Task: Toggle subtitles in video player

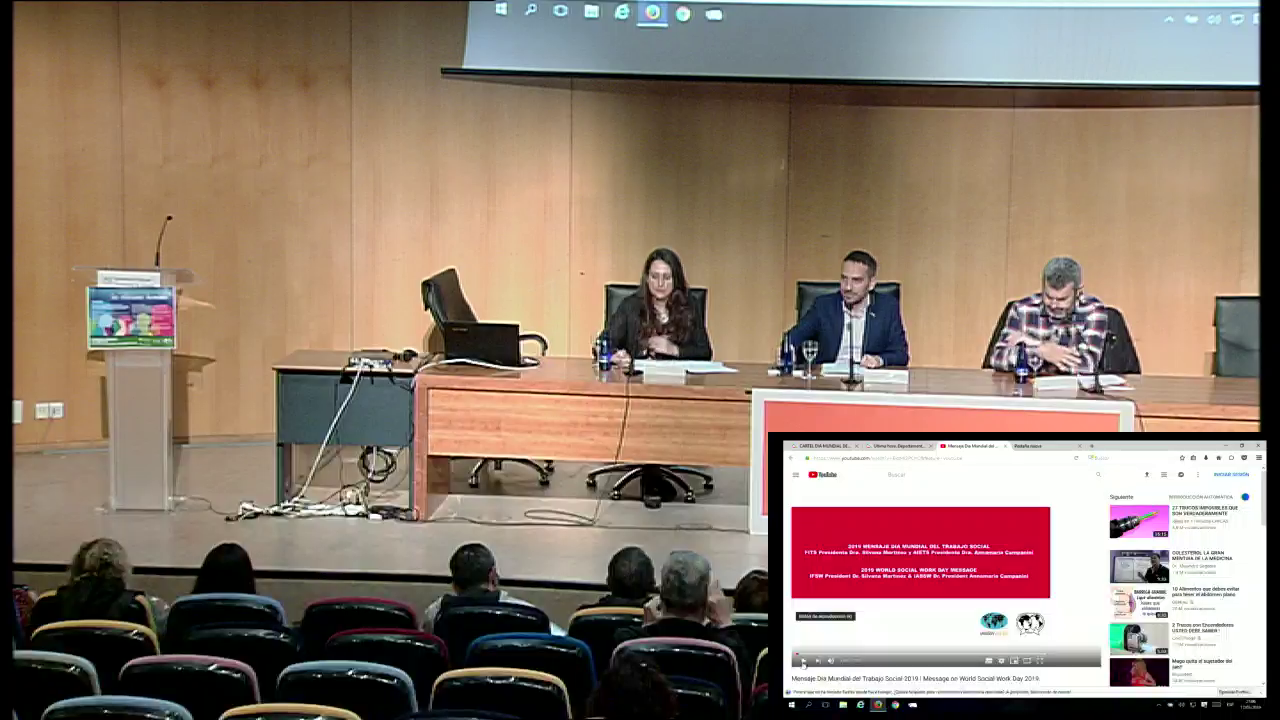Action: [988, 660]
